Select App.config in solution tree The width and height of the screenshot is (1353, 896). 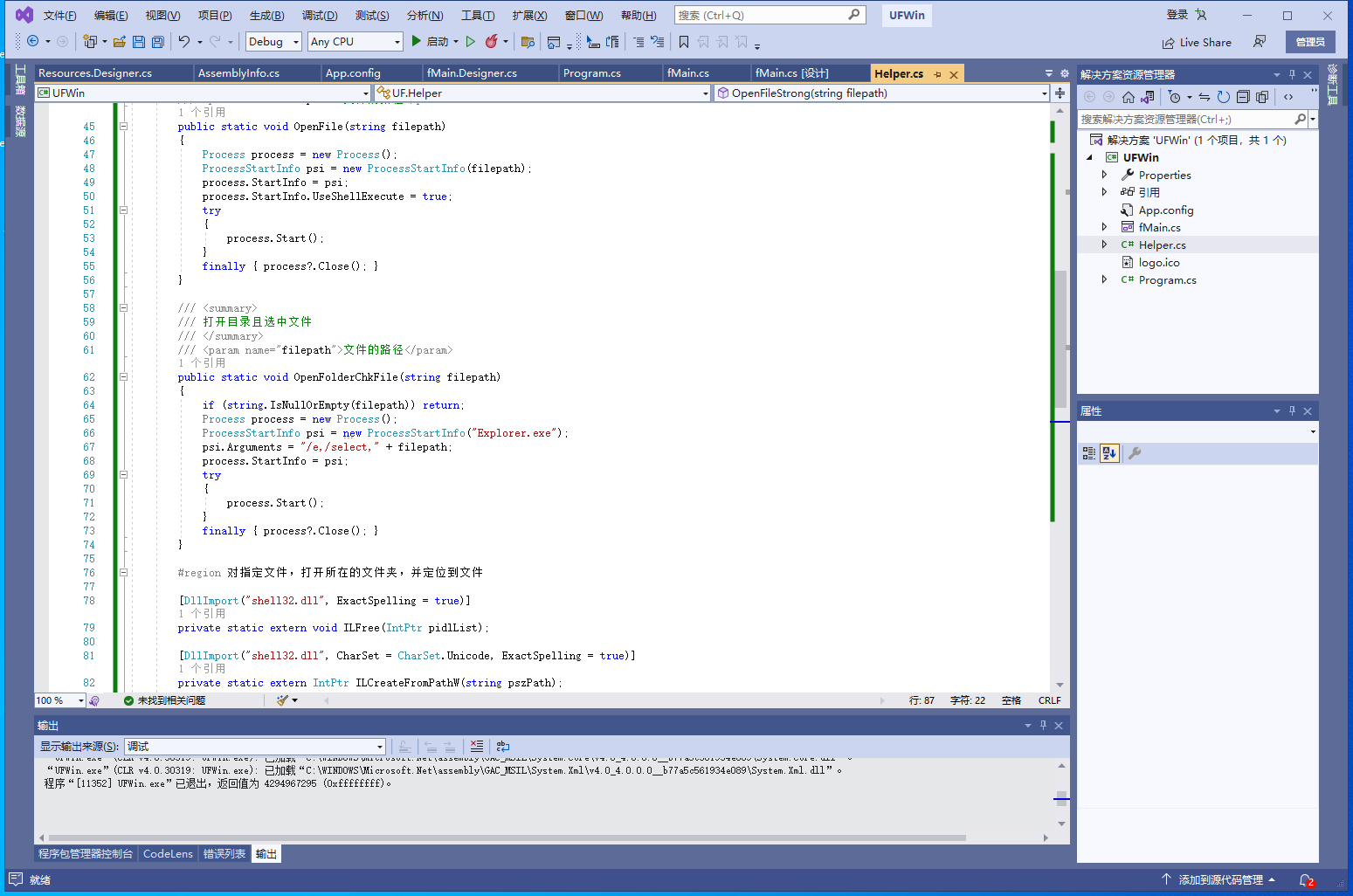(x=1165, y=210)
